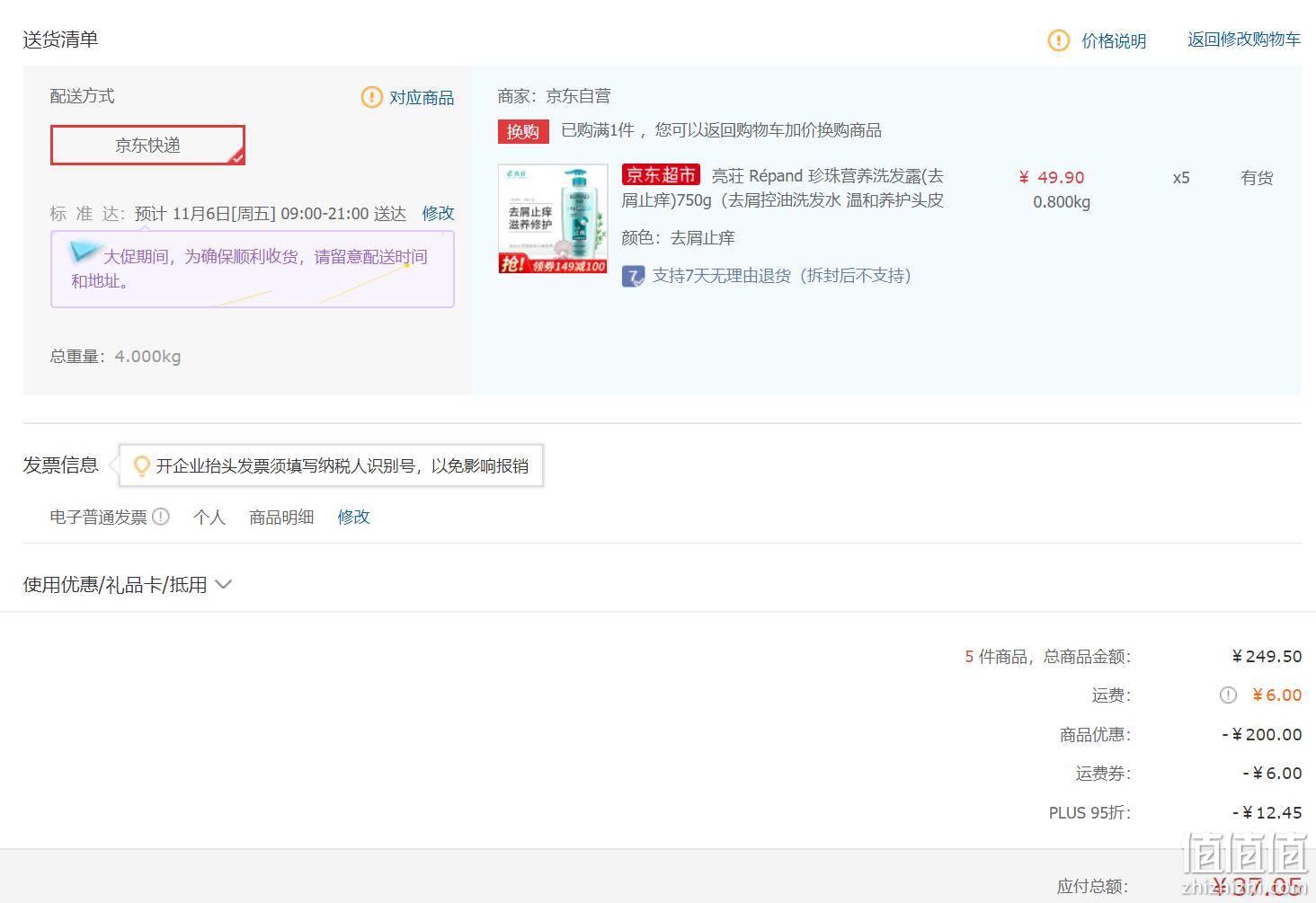1316x903 pixels.
Task: Open the 价格说明 link
Action: 1114,40
